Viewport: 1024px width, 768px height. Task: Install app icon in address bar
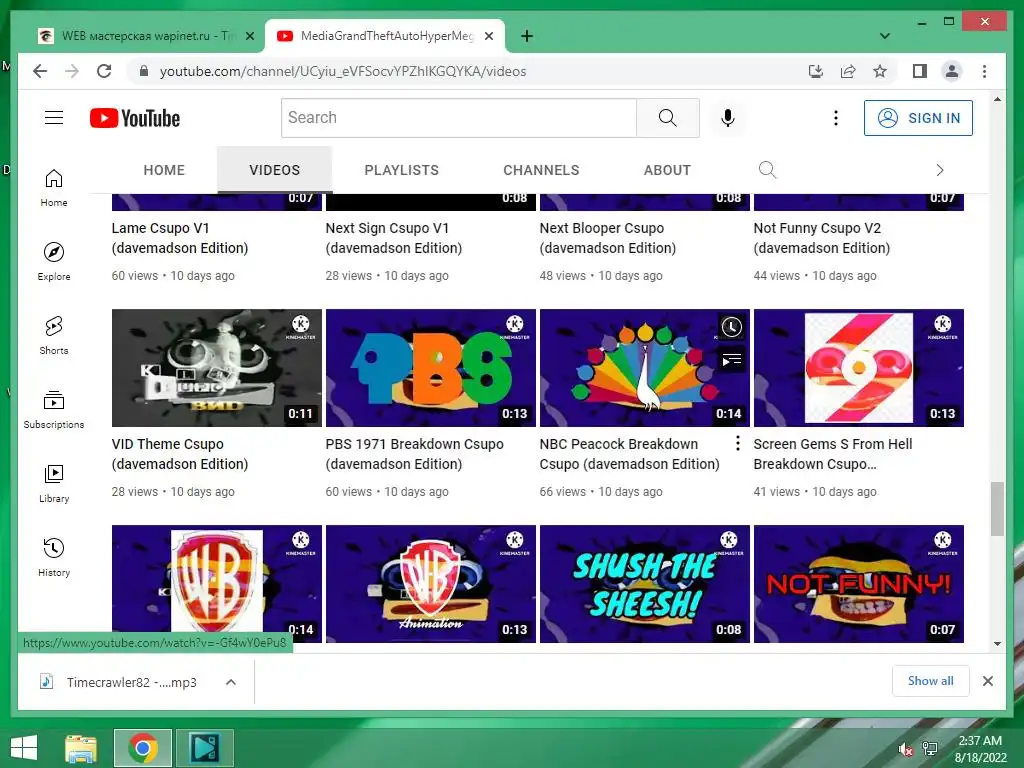coord(816,71)
